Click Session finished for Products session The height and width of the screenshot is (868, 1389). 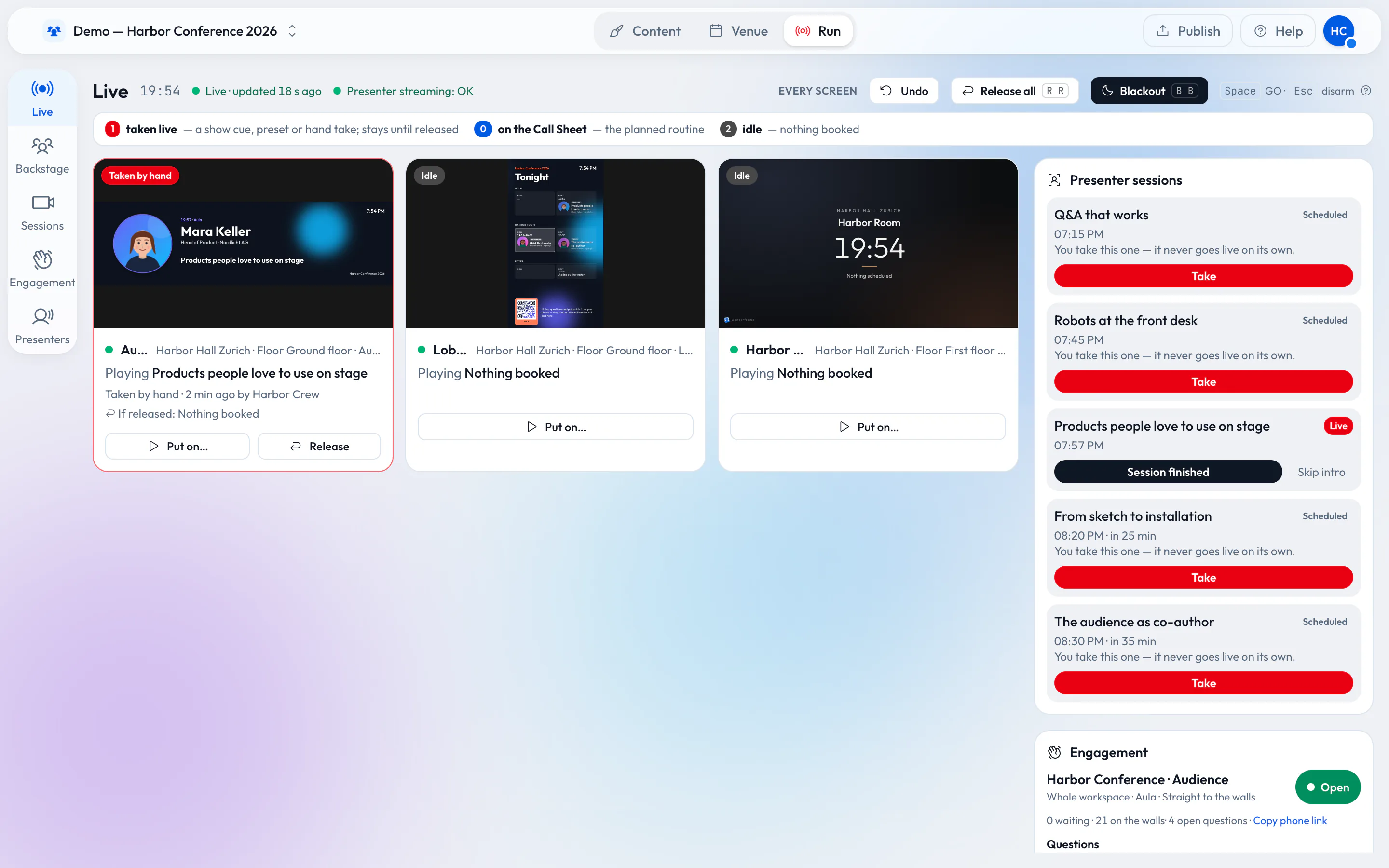point(1168,472)
